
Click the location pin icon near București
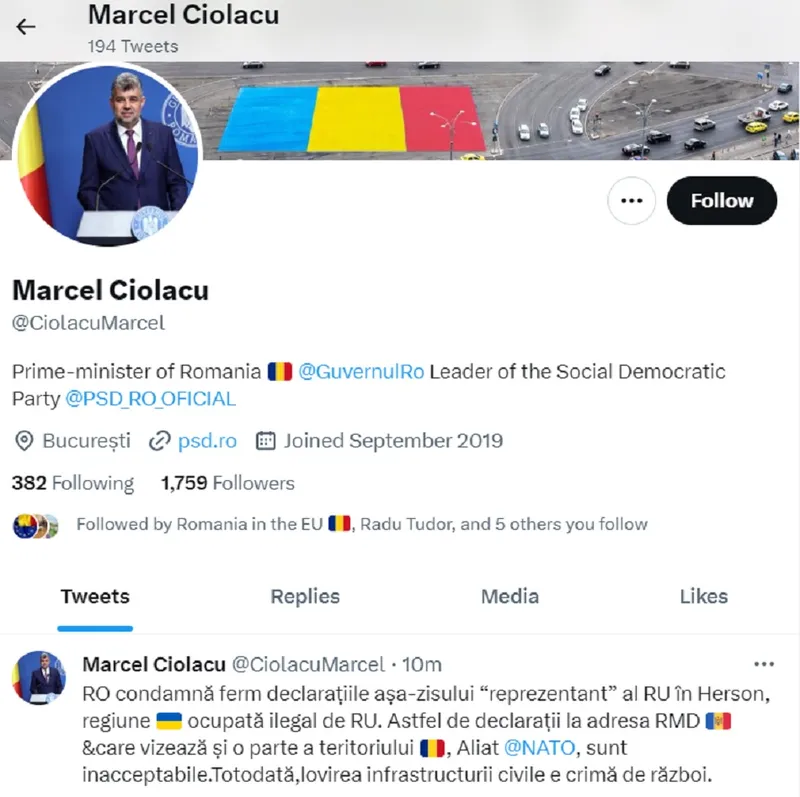24,441
